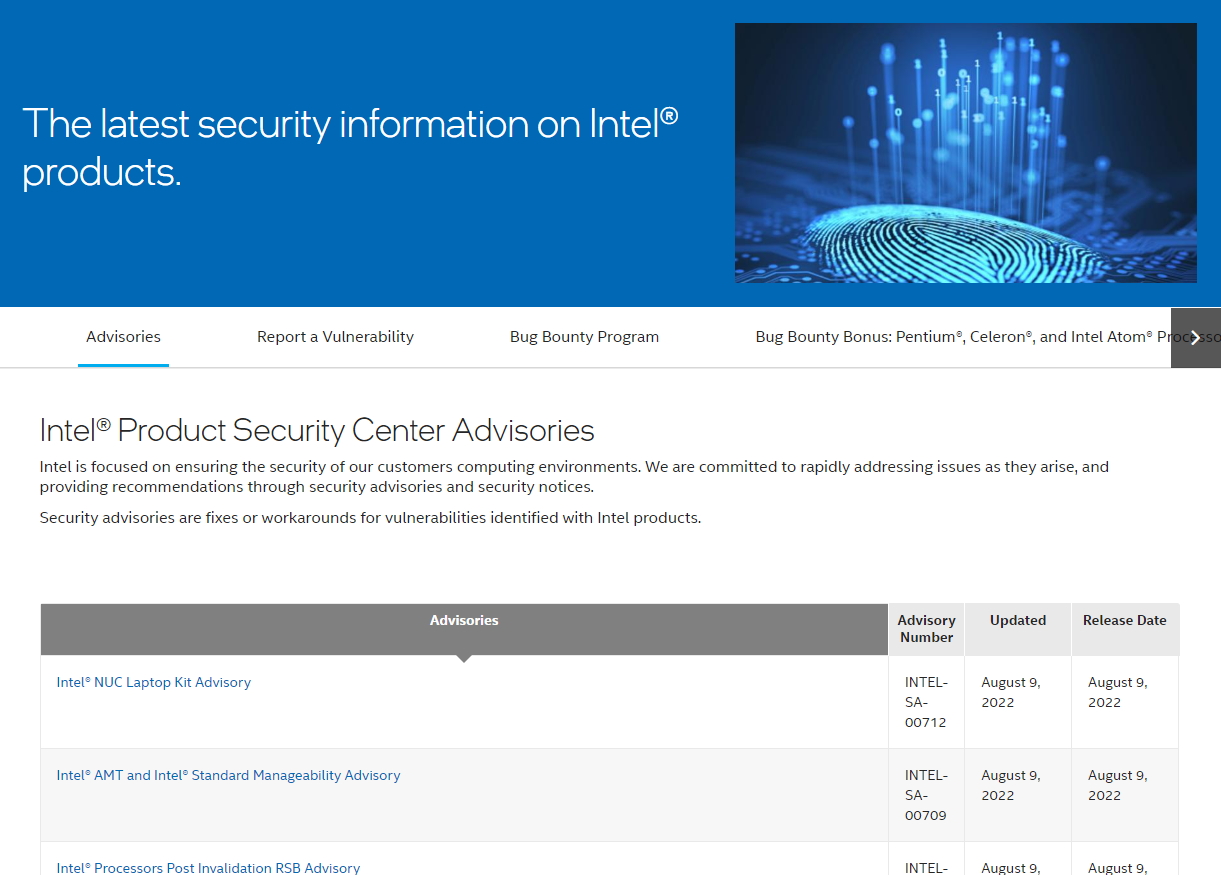Sort the table by Updated column

(1017, 620)
